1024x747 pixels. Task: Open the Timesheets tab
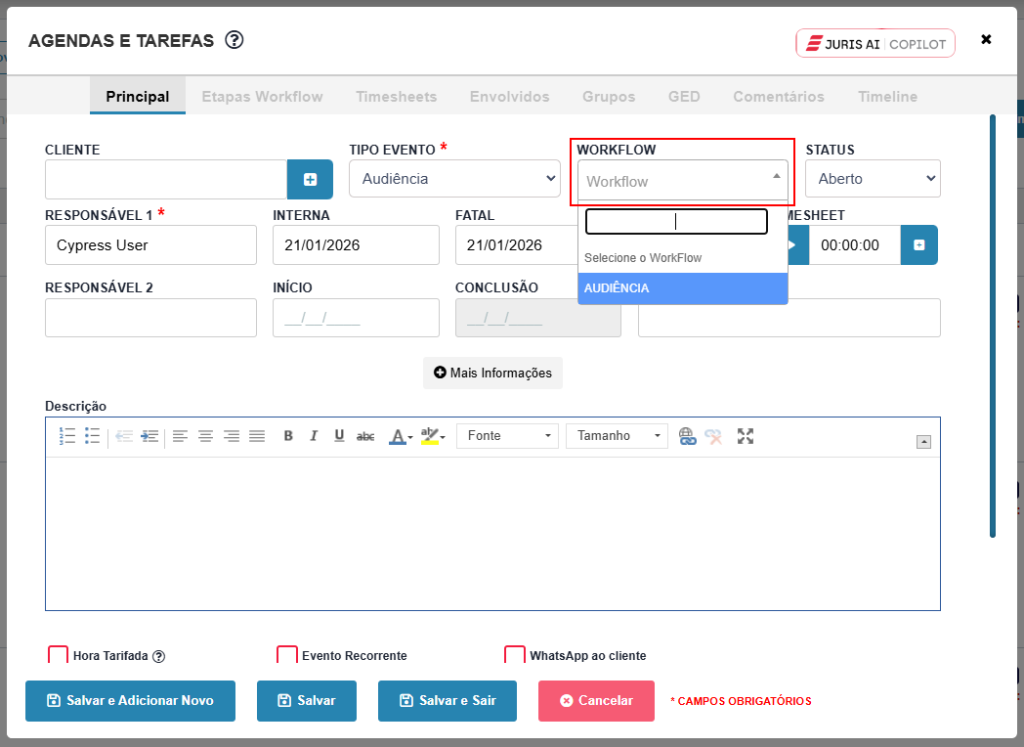point(396,97)
